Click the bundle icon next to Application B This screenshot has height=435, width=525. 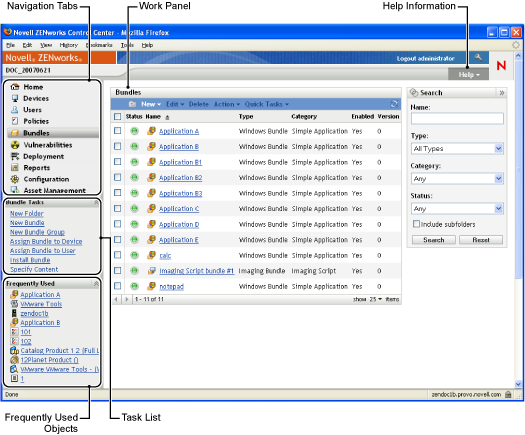(x=151, y=146)
